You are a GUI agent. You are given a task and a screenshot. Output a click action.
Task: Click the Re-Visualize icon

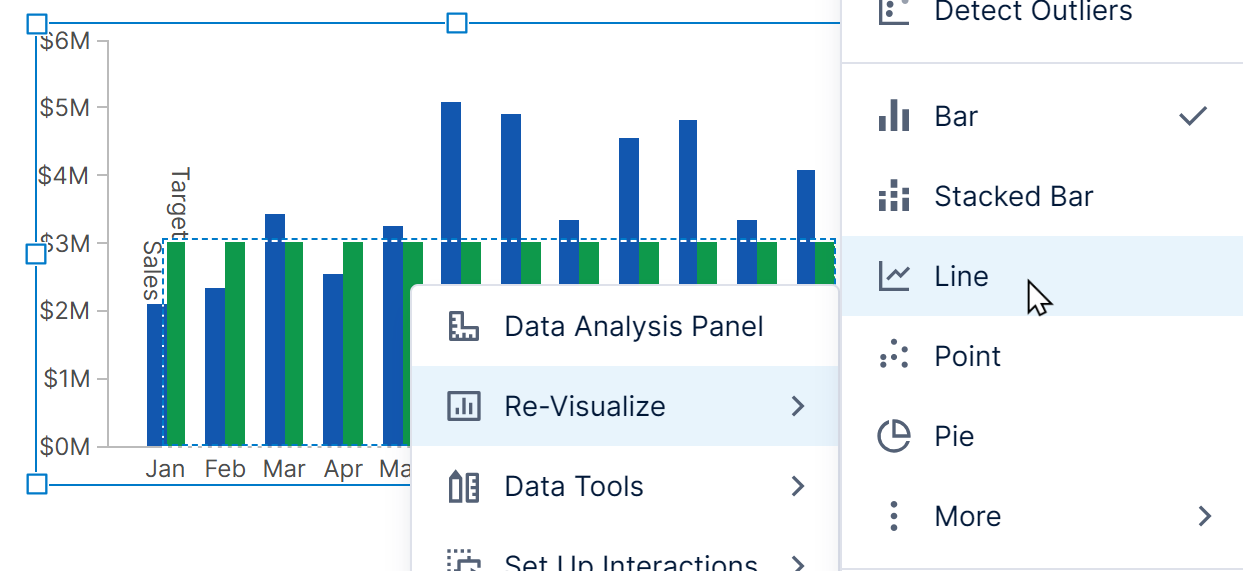pyautogui.click(x=463, y=406)
